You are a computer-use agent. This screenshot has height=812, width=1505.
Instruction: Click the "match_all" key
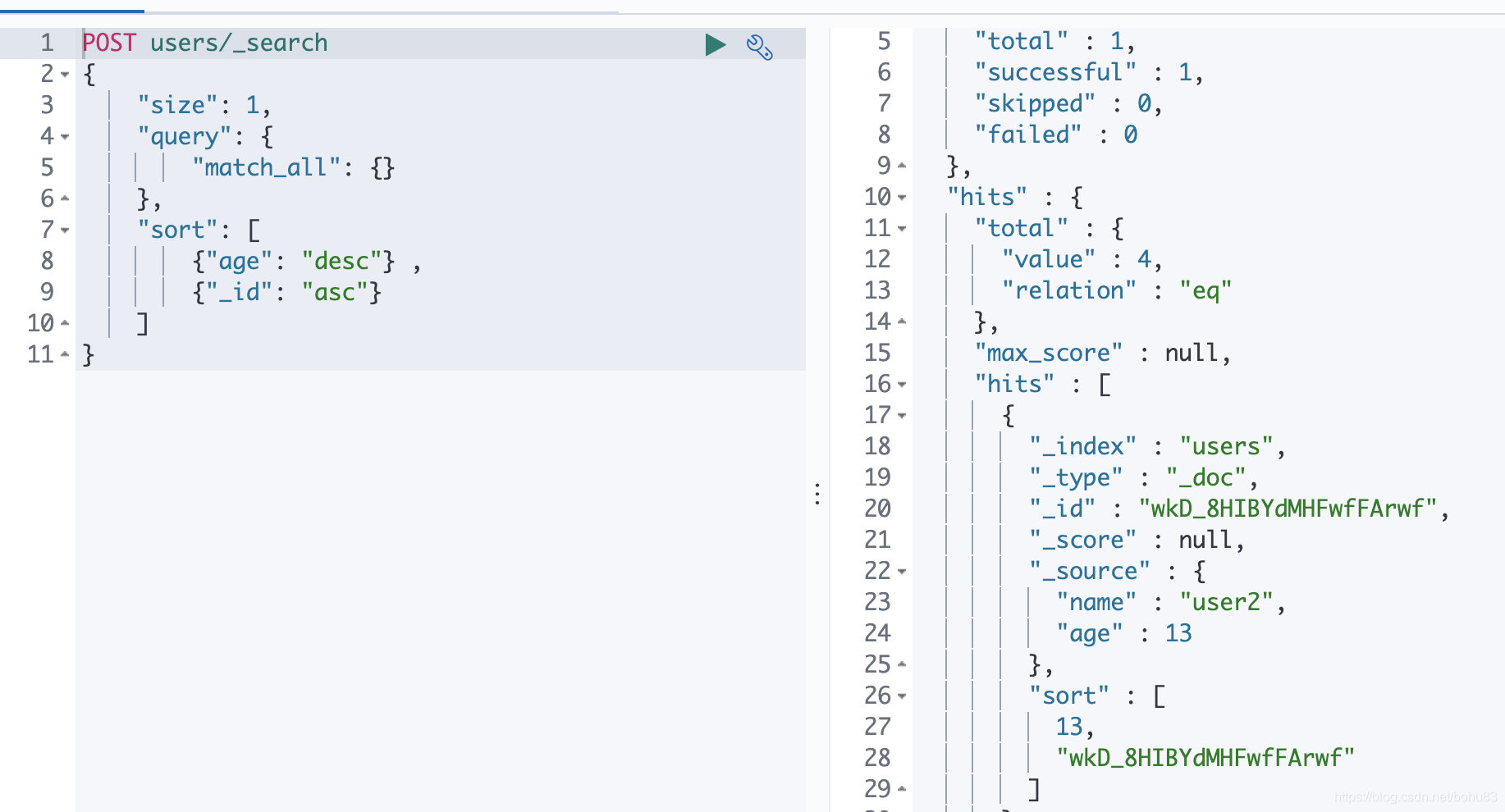tap(266, 167)
